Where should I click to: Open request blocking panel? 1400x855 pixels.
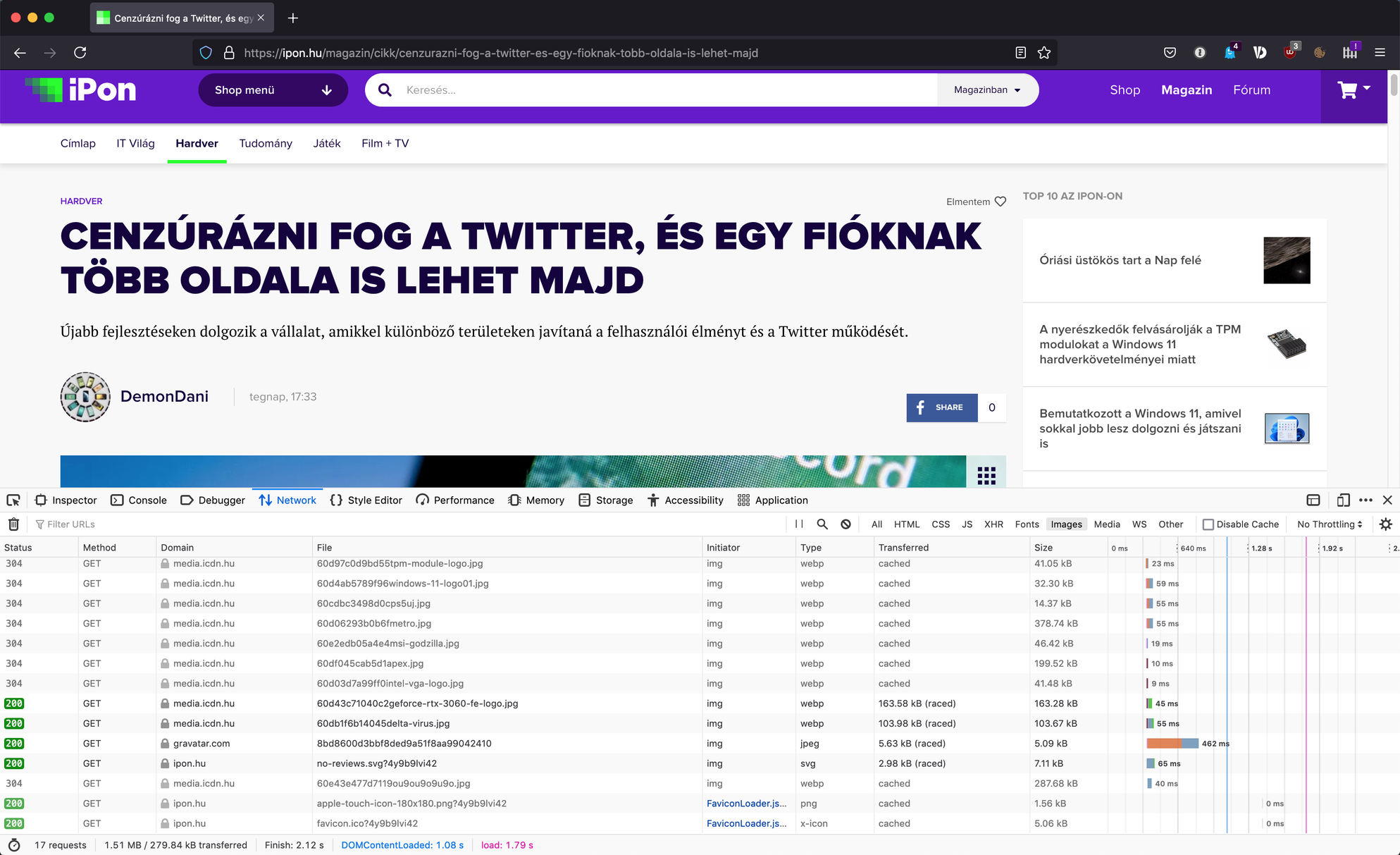coord(845,524)
